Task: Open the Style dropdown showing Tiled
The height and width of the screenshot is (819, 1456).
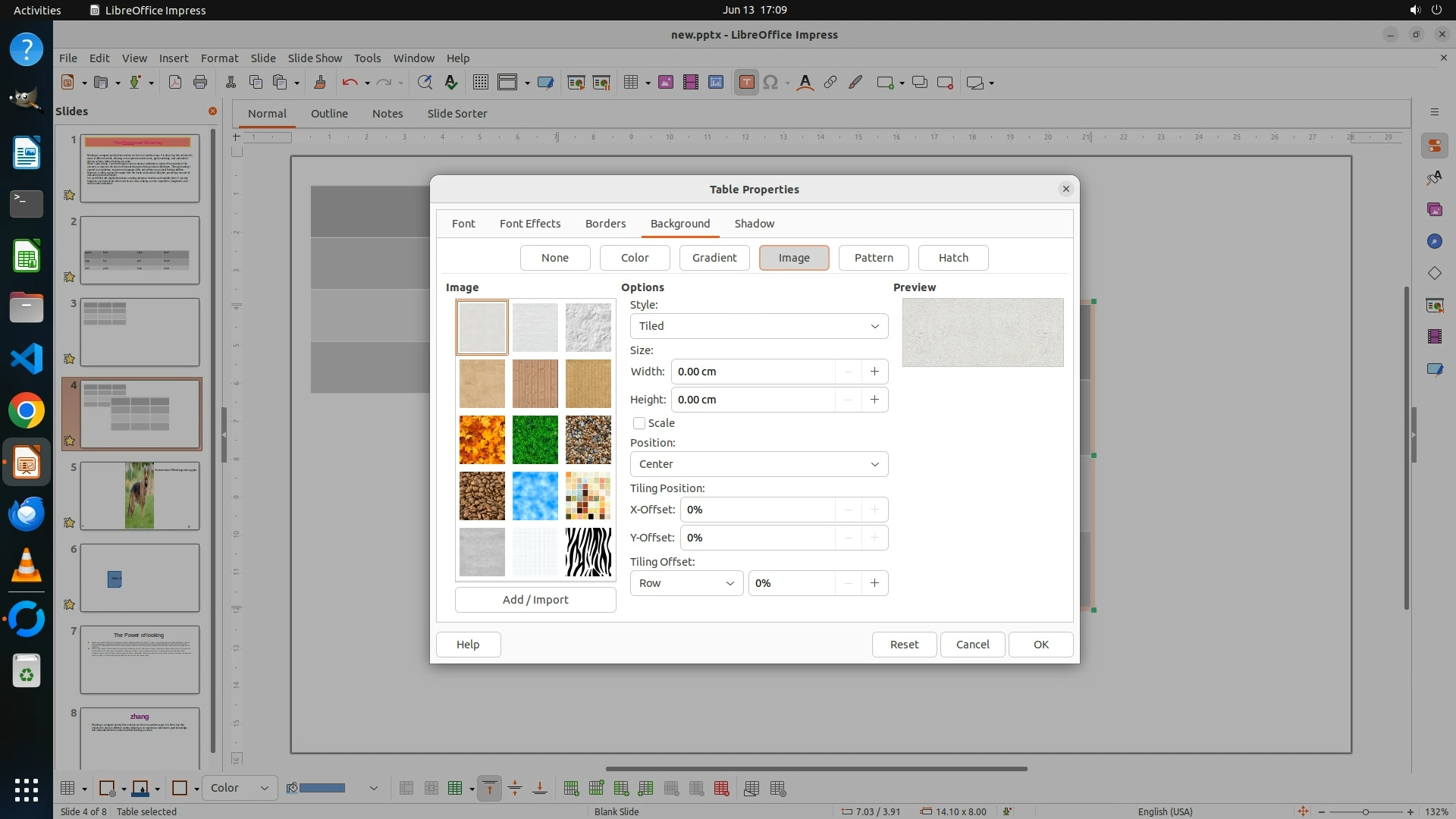Action: (x=758, y=326)
